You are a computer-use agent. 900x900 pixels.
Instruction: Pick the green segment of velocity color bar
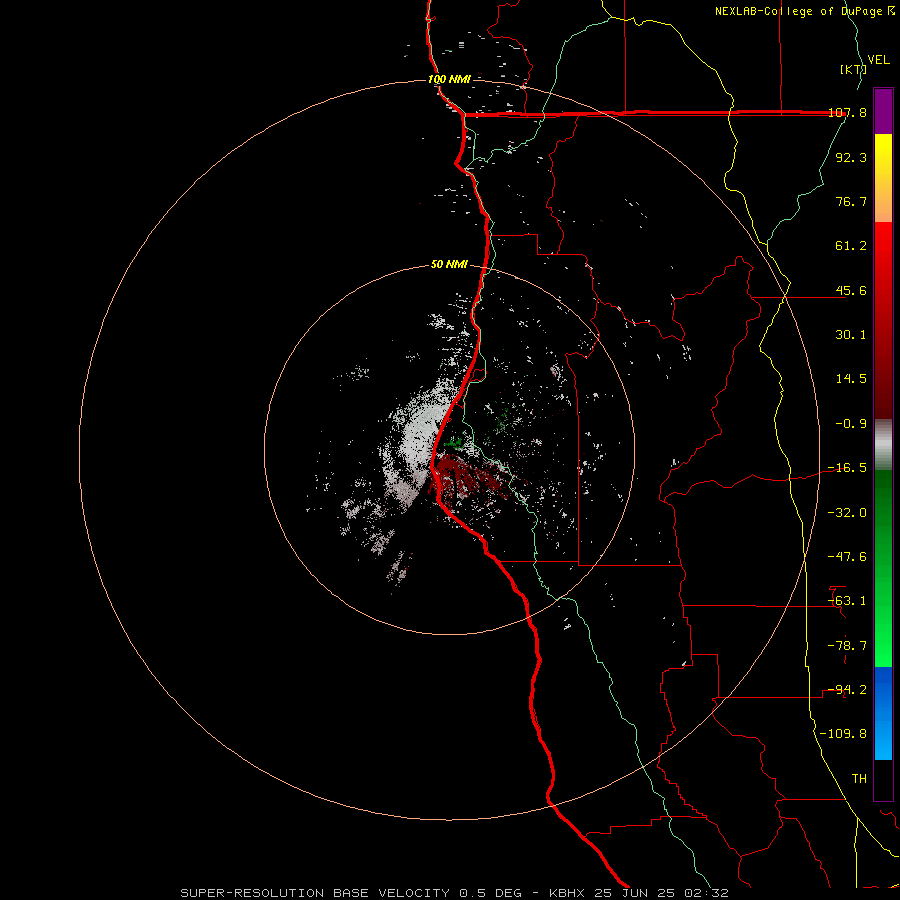(883, 568)
